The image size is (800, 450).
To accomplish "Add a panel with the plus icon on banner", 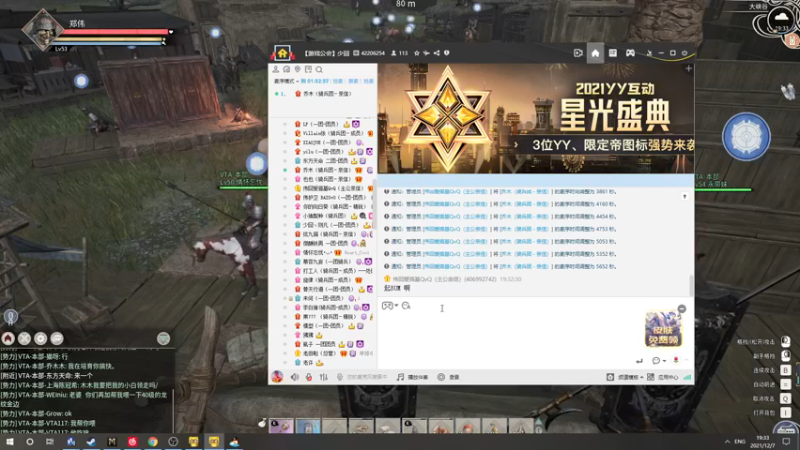I will pos(688,68).
